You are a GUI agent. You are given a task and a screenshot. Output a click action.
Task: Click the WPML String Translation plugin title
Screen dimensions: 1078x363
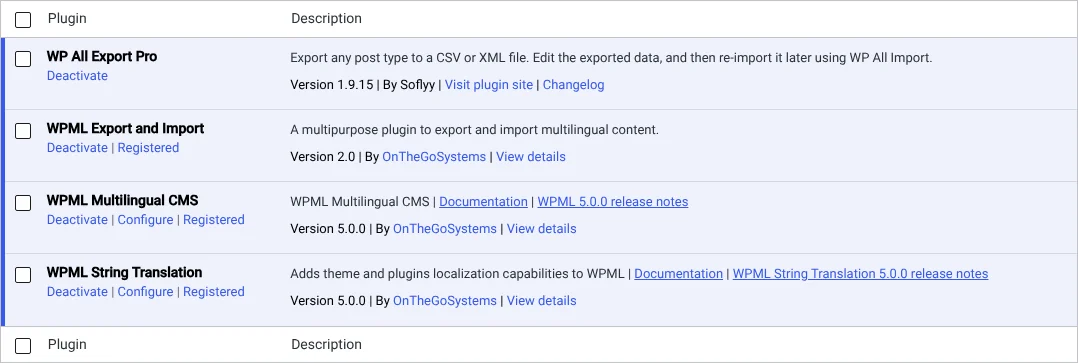124,272
